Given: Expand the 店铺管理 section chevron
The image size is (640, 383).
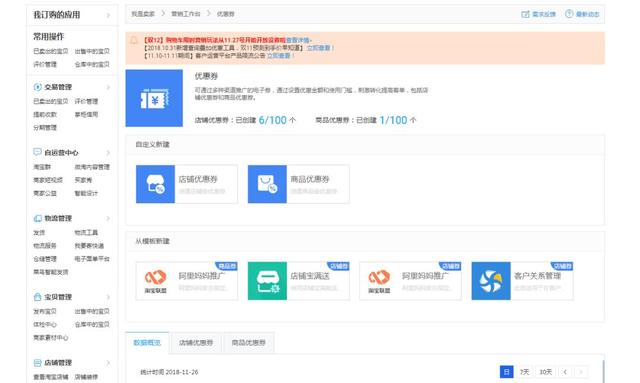Looking at the screenshot, I should point(108,363).
